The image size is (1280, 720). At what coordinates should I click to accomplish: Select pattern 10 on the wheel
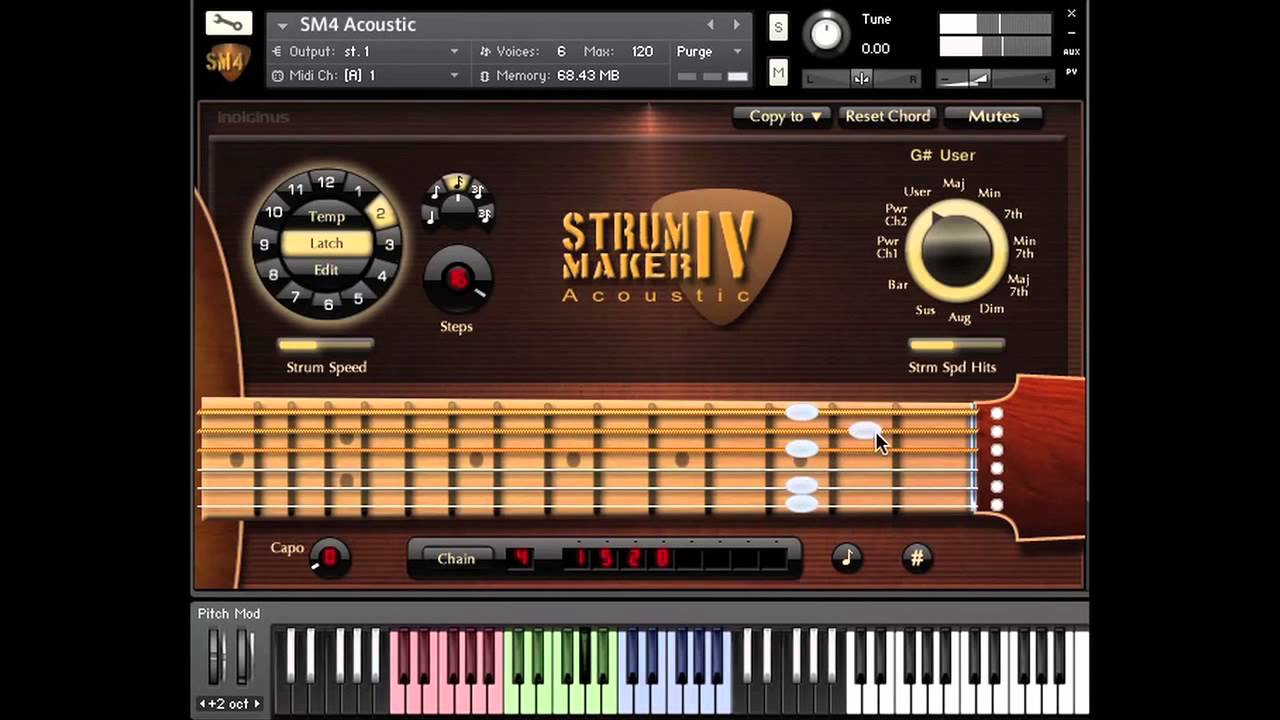(x=273, y=212)
